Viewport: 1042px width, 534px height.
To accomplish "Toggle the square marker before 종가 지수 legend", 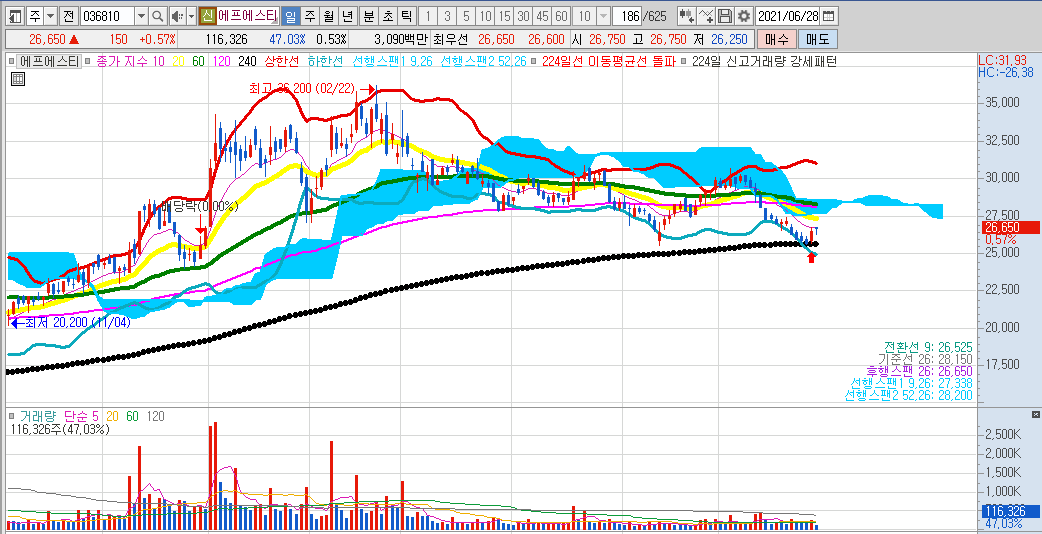I will (88, 61).
